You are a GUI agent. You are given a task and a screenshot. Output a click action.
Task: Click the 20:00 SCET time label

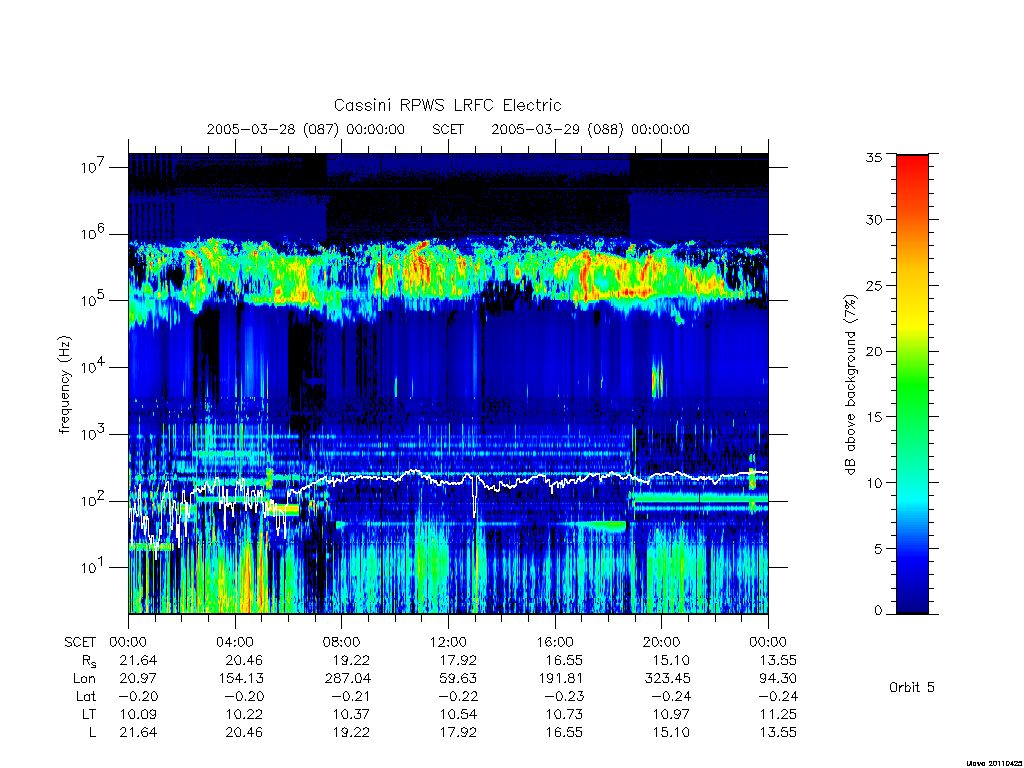(661, 642)
